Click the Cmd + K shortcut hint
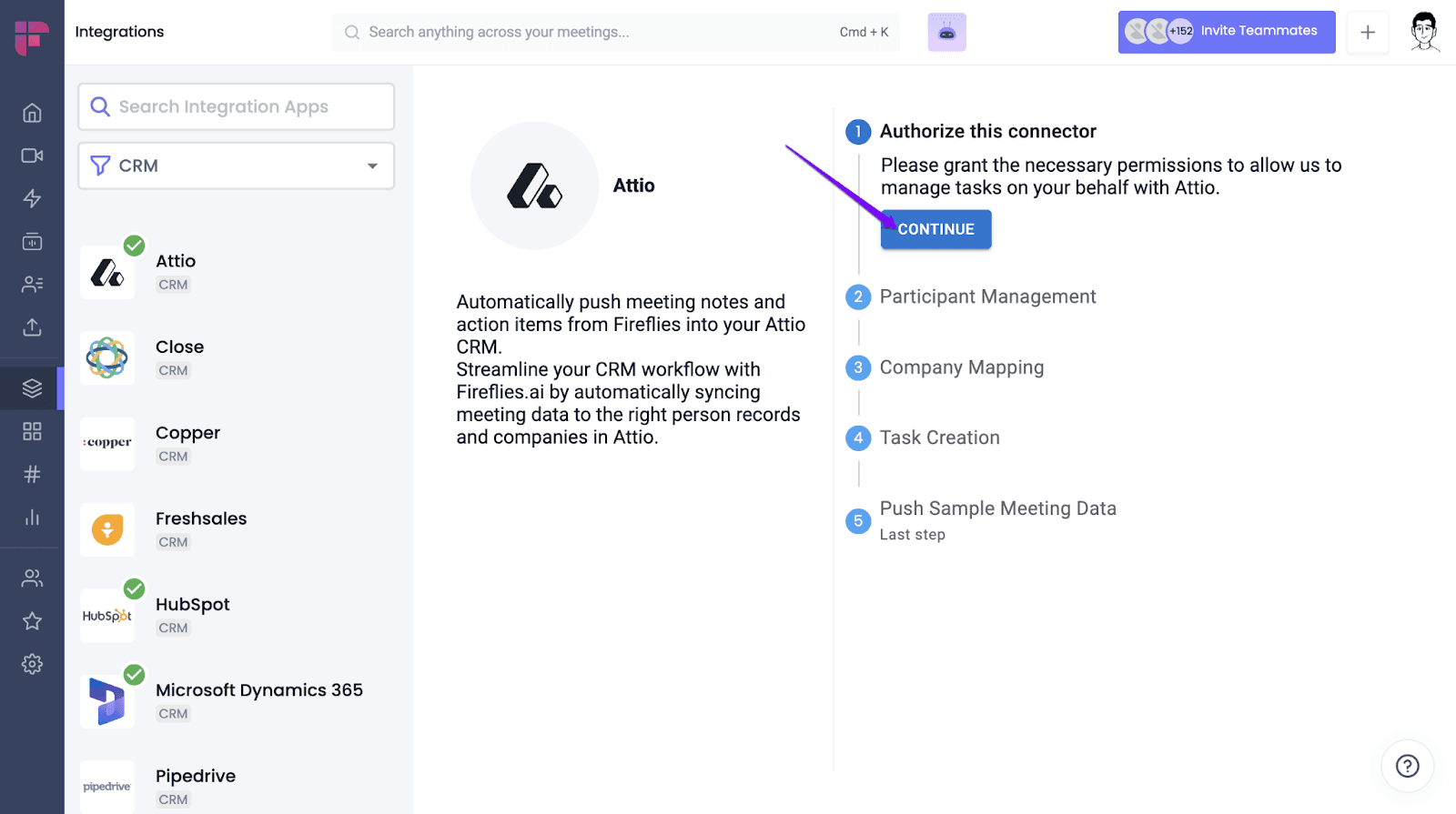The height and width of the screenshot is (814, 1456). pos(864,32)
